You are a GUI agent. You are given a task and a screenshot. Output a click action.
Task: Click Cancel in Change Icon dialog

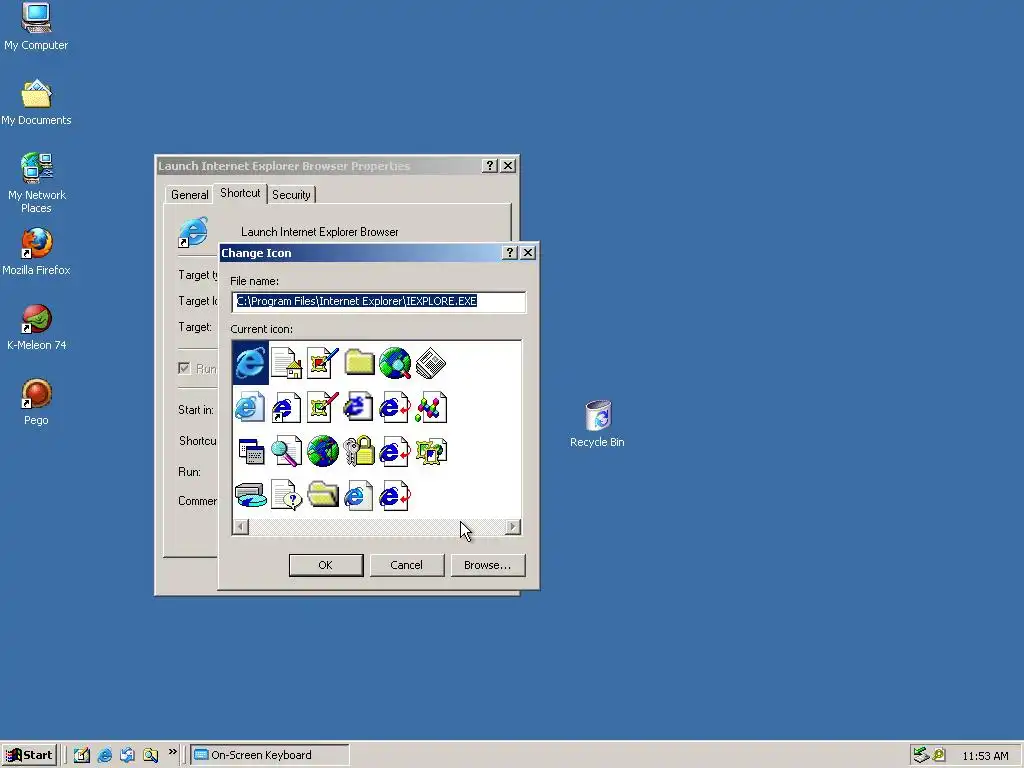[407, 565]
